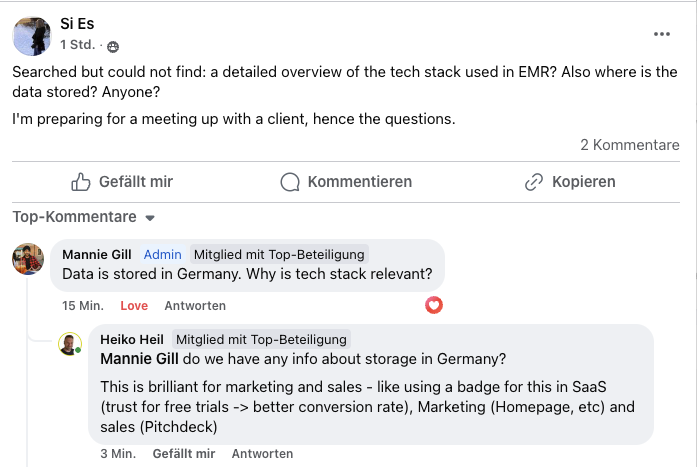
Task: Toggle Gefällt mir on Heiko's reply
Action: (183, 453)
